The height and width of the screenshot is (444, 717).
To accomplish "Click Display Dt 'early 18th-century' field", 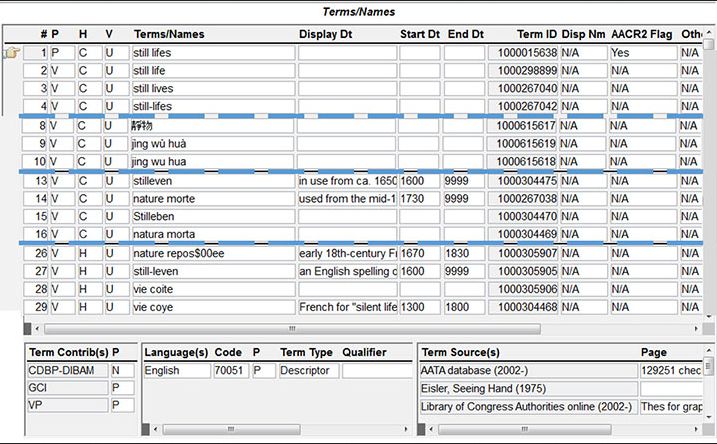I will coord(348,254).
